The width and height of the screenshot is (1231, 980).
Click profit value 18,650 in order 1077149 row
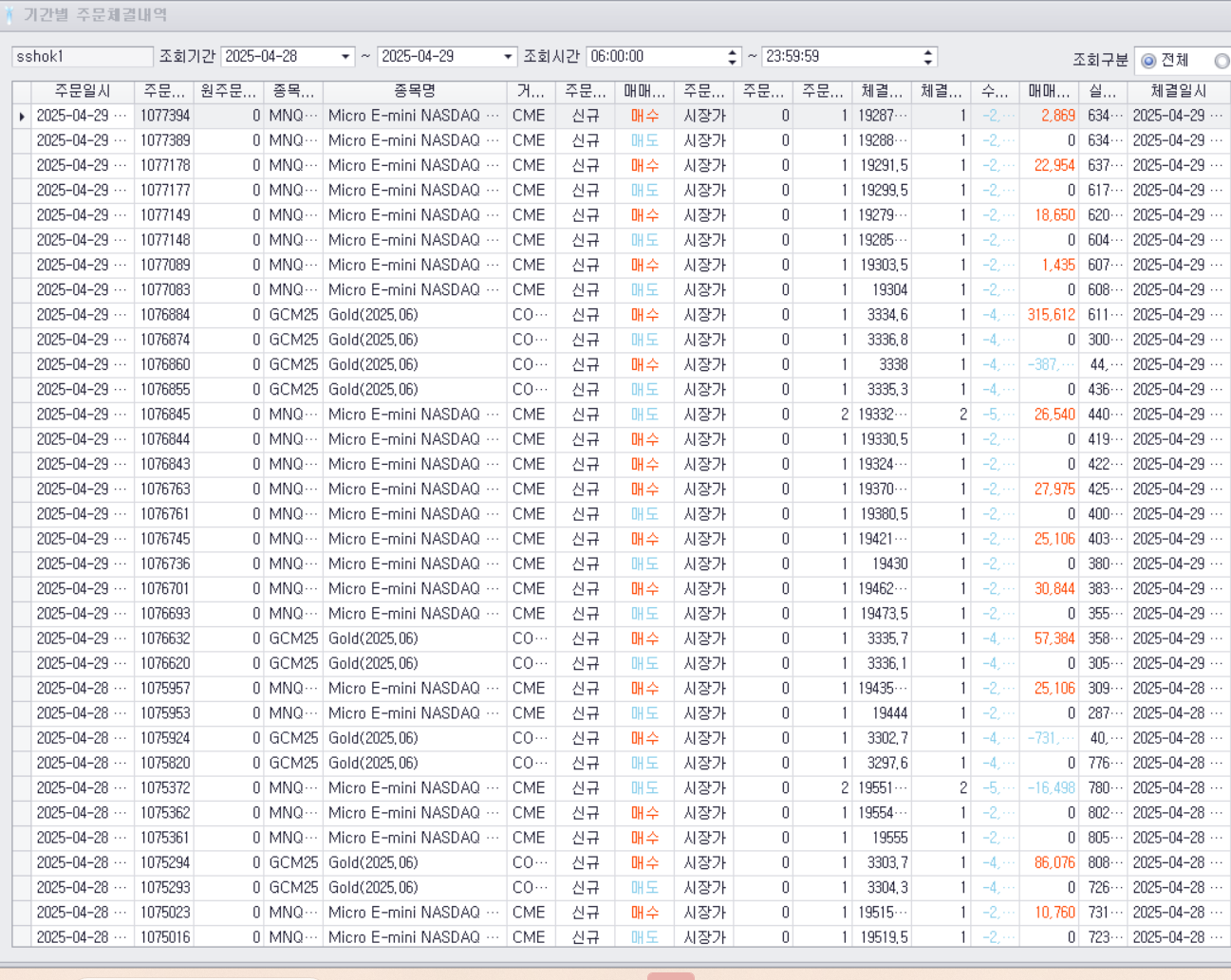coord(1054,215)
